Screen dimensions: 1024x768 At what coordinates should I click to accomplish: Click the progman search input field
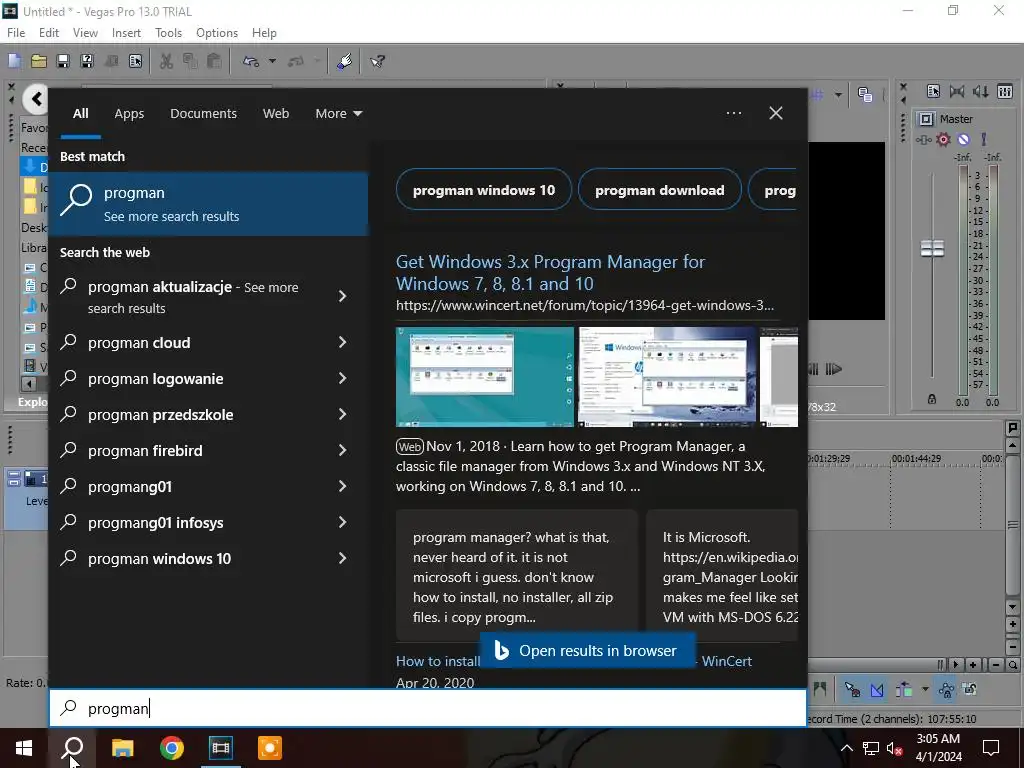[x=428, y=708]
